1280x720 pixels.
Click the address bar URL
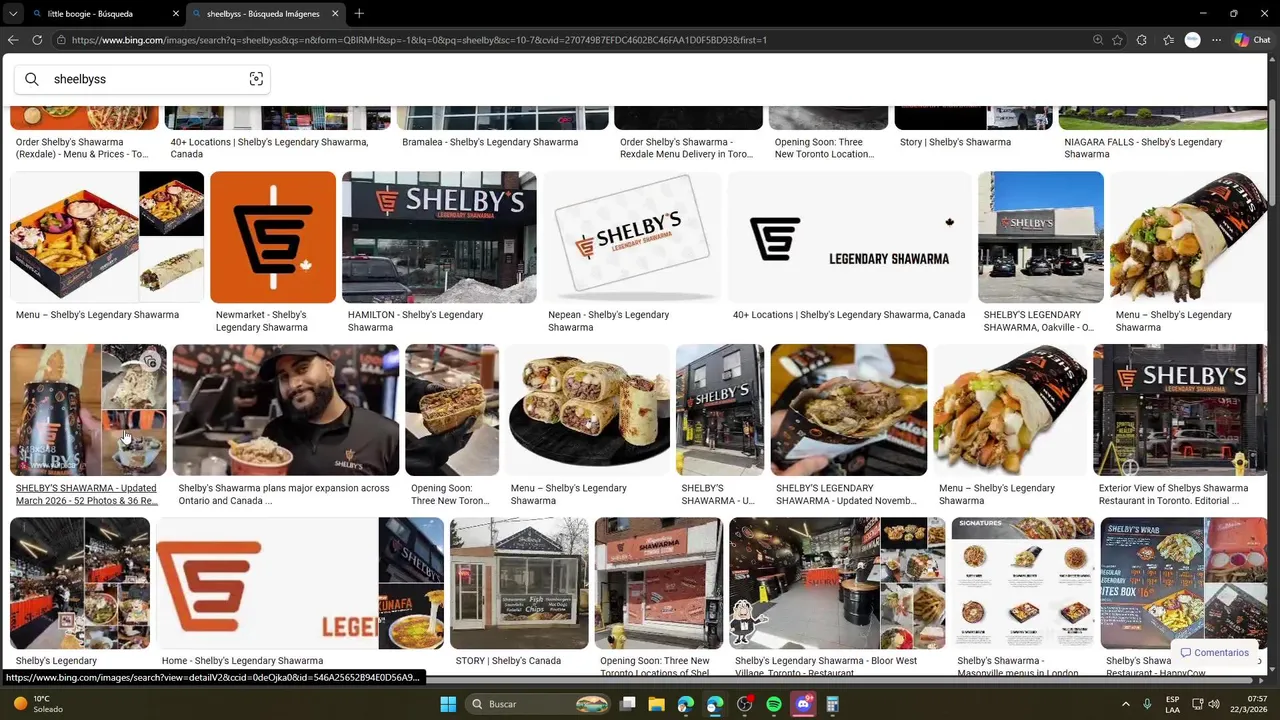pos(419,40)
